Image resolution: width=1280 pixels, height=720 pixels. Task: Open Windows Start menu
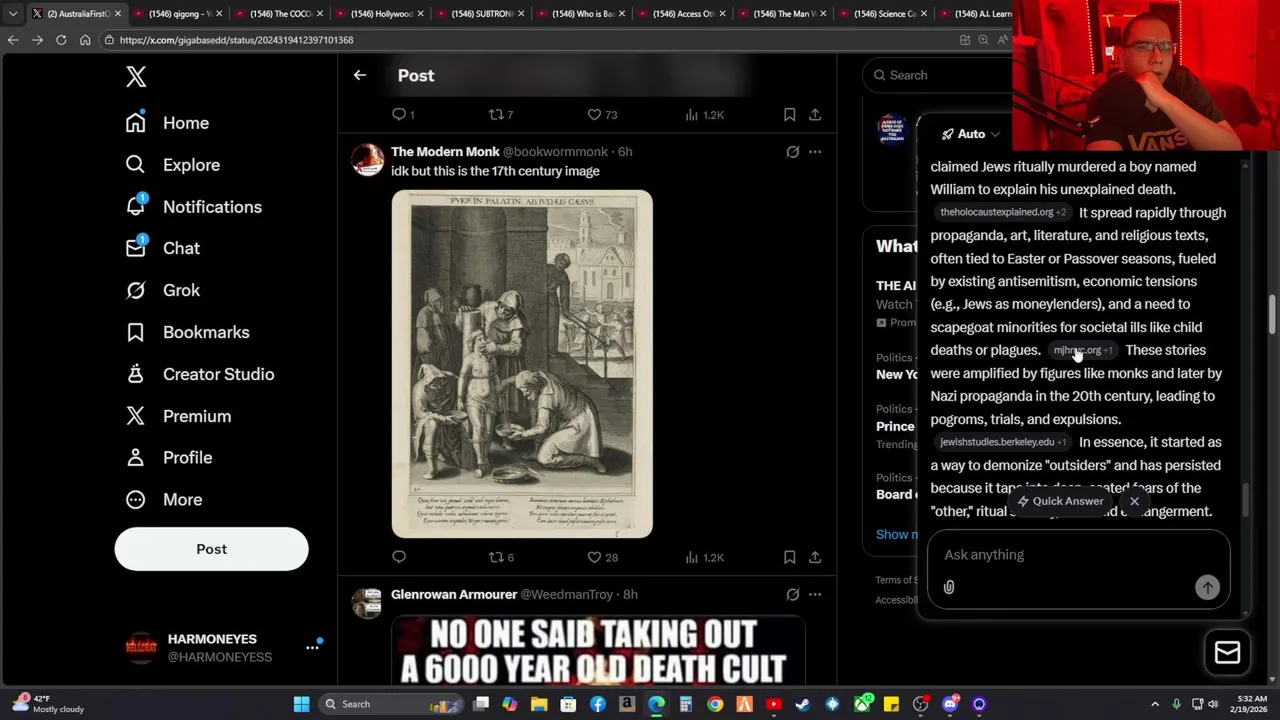coord(301,704)
